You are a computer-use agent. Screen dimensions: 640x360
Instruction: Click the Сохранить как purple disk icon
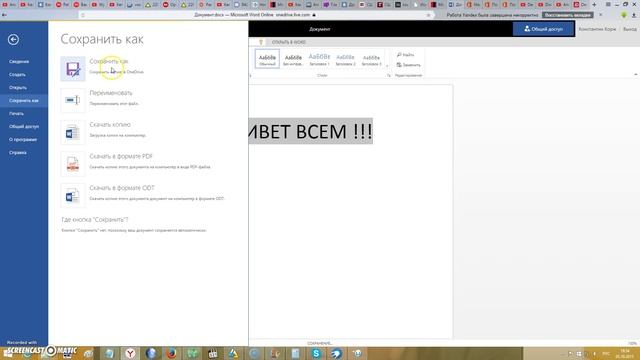coord(73,69)
